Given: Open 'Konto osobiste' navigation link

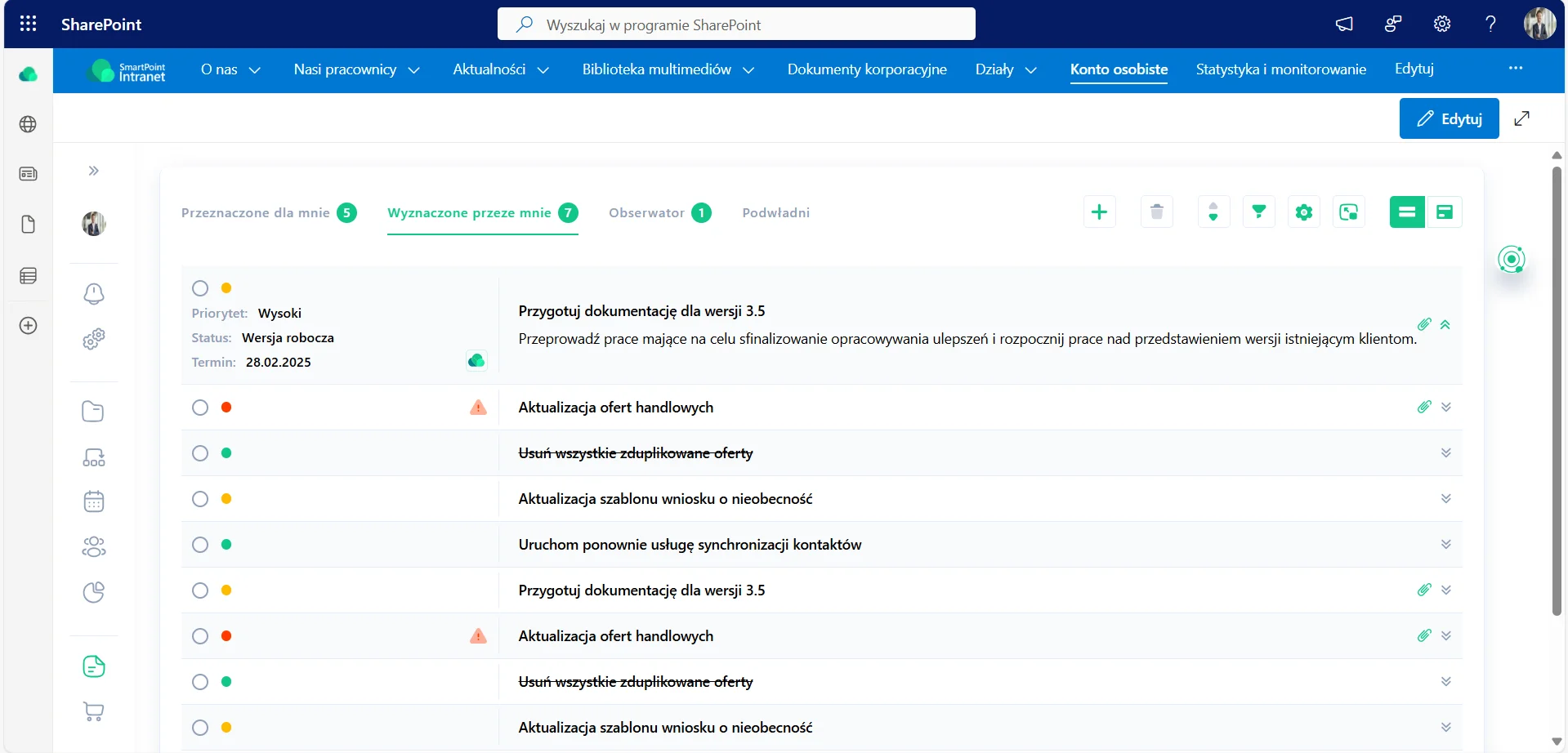Looking at the screenshot, I should point(1119,69).
